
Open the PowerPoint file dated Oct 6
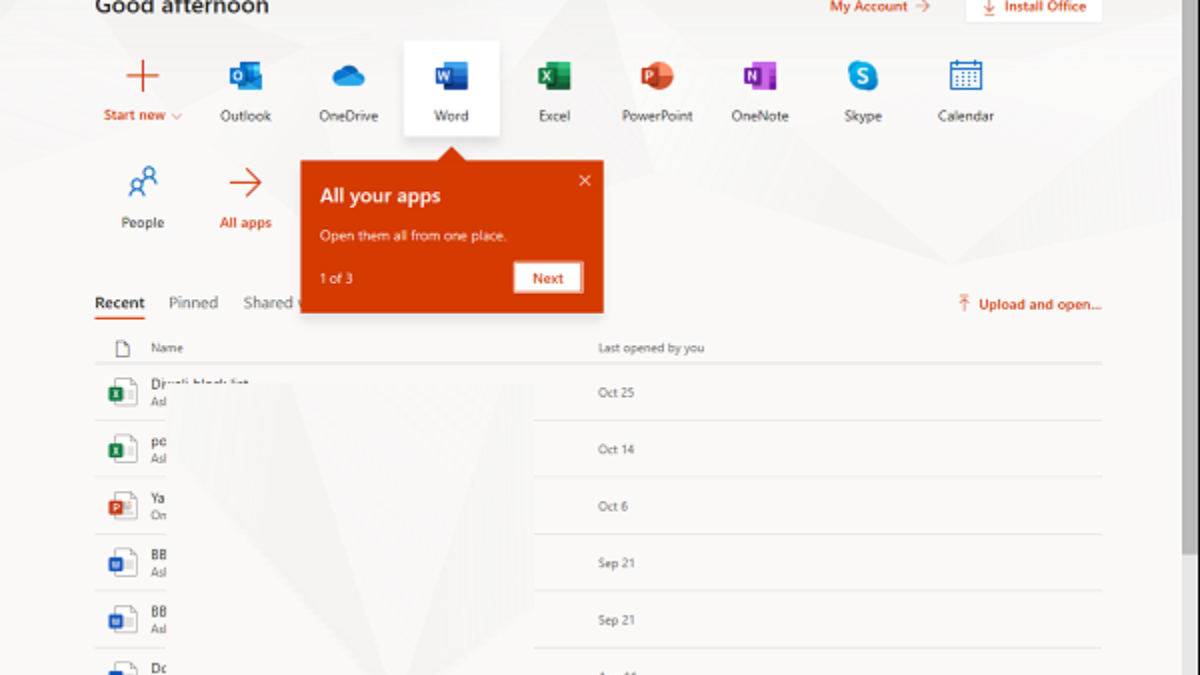pyautogui.click(x=598, y=506)
